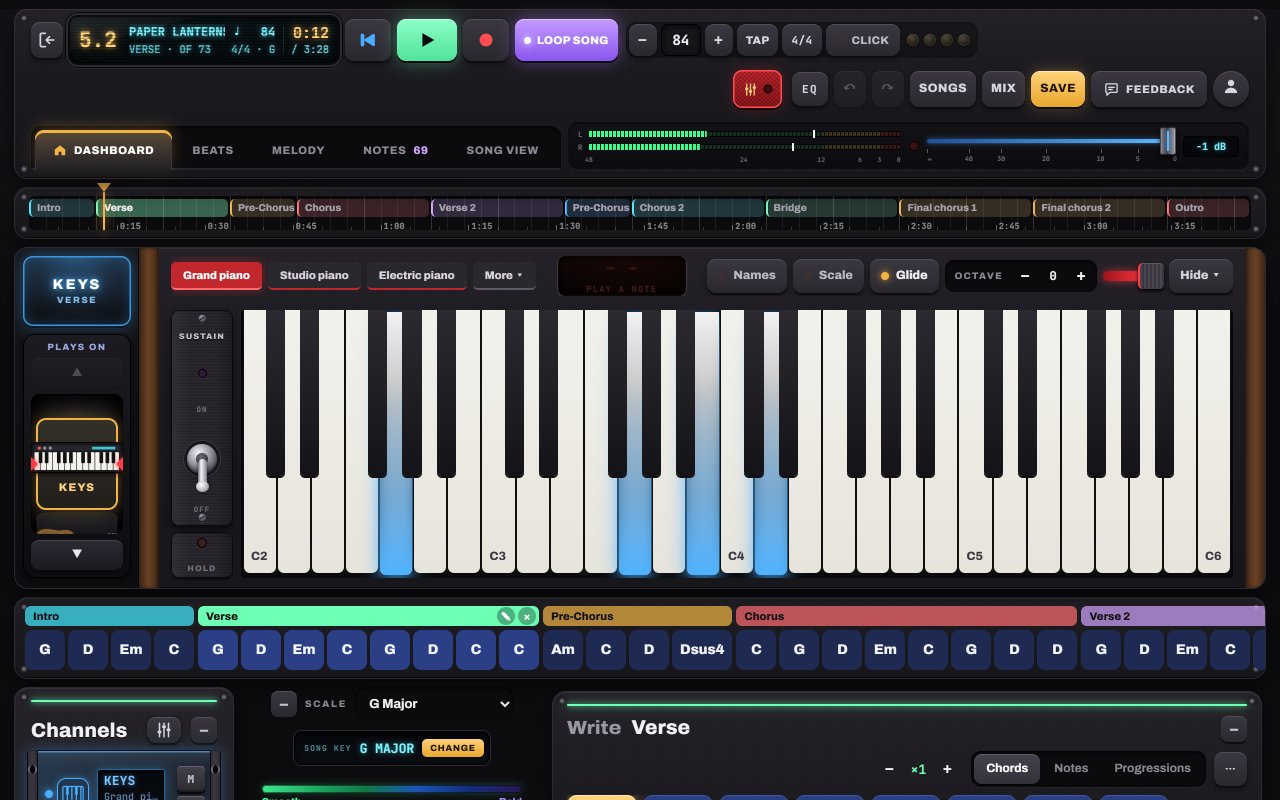Click the exit arrow icon beside the song display
This screenshot has width=1280, height=800.
click(x=46, y=40)
